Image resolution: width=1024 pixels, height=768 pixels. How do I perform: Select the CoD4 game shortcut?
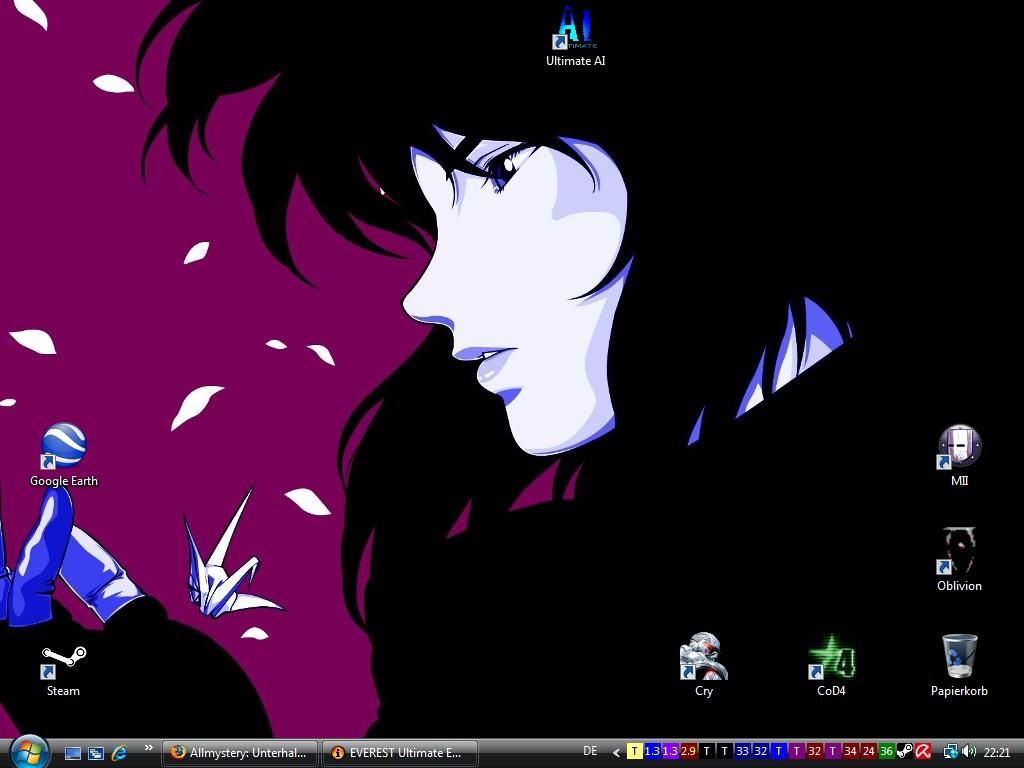pos(831,665)
